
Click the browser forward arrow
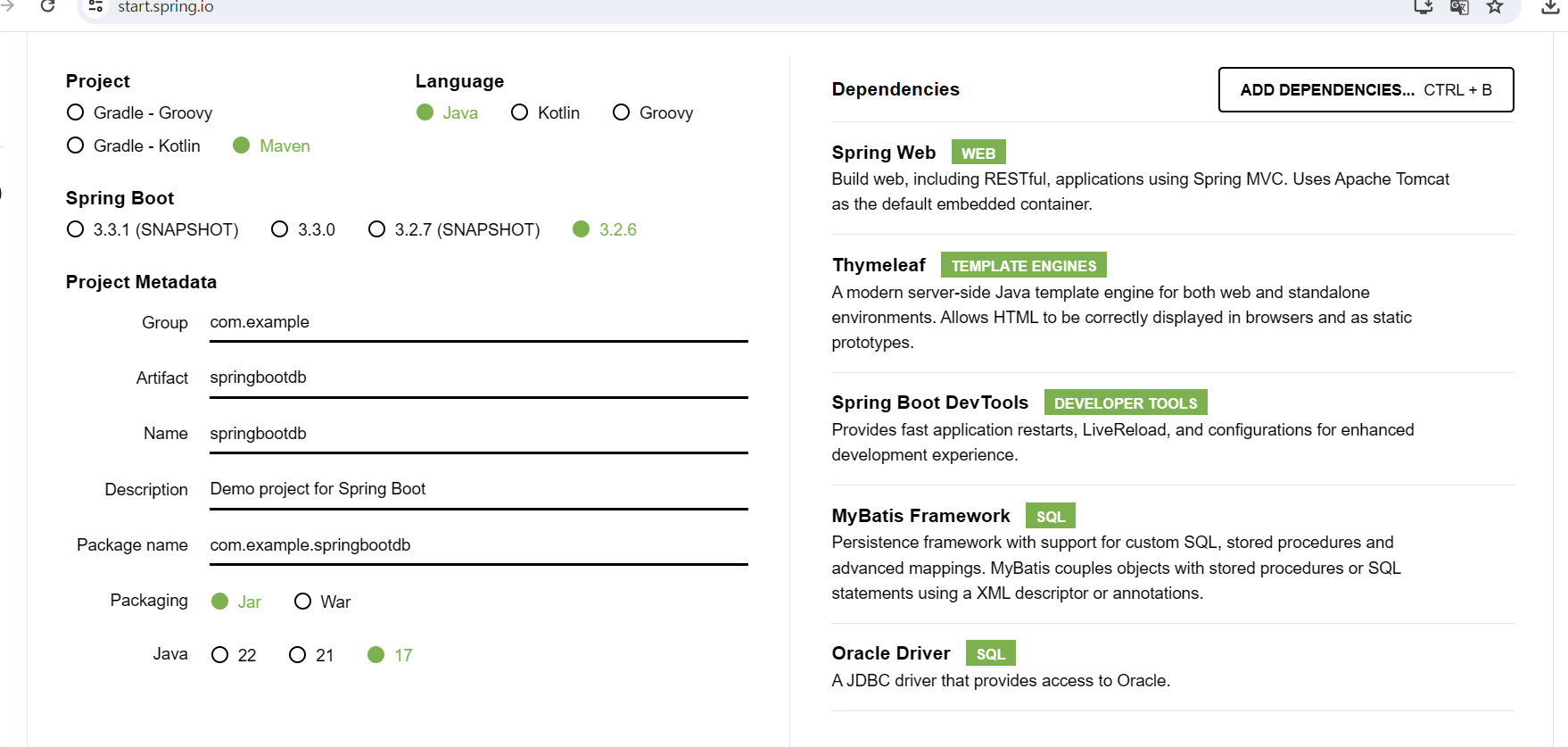pyautogui.click(x=8, y=7)
